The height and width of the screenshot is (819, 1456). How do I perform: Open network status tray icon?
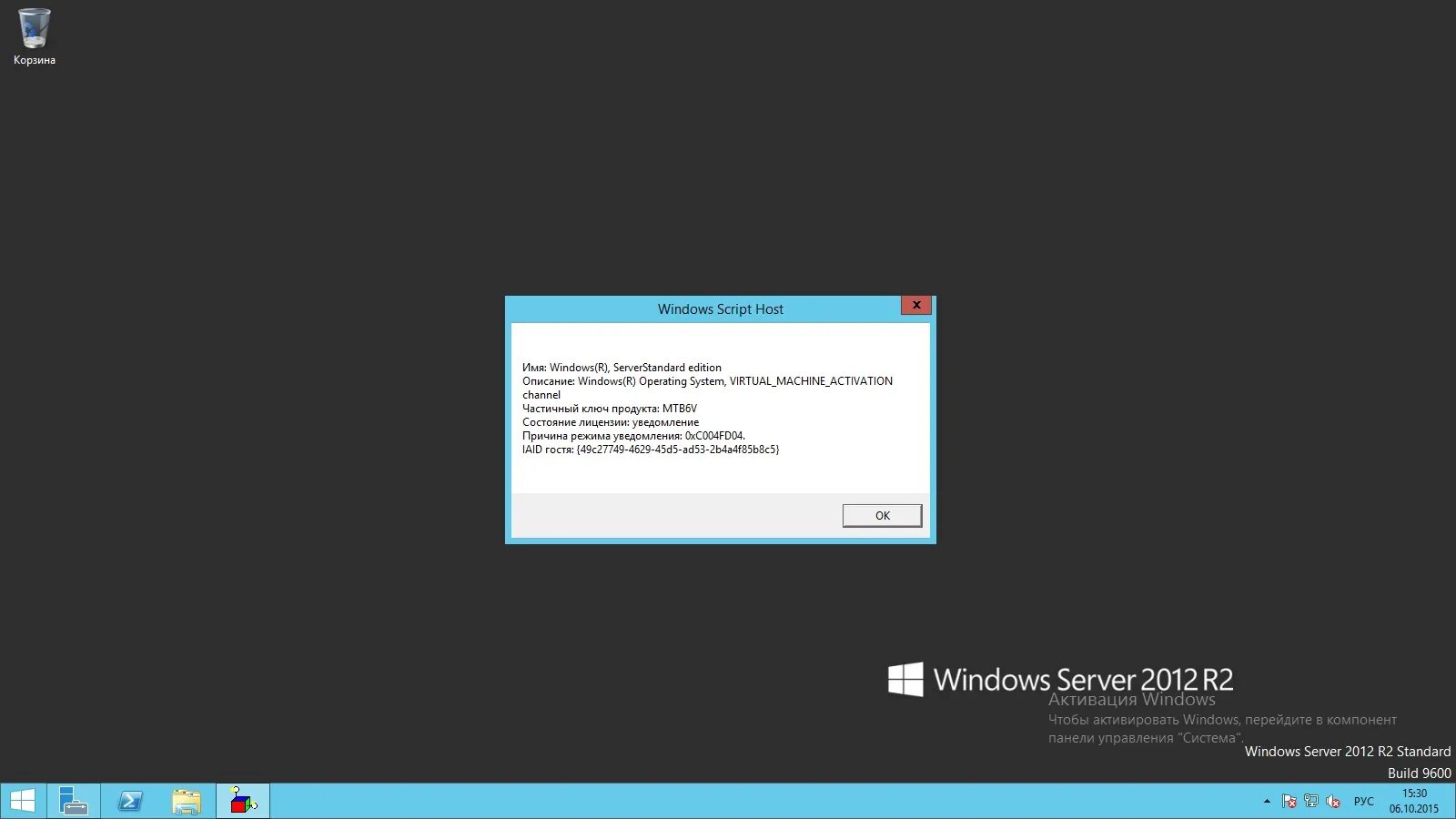(1310, 802)
